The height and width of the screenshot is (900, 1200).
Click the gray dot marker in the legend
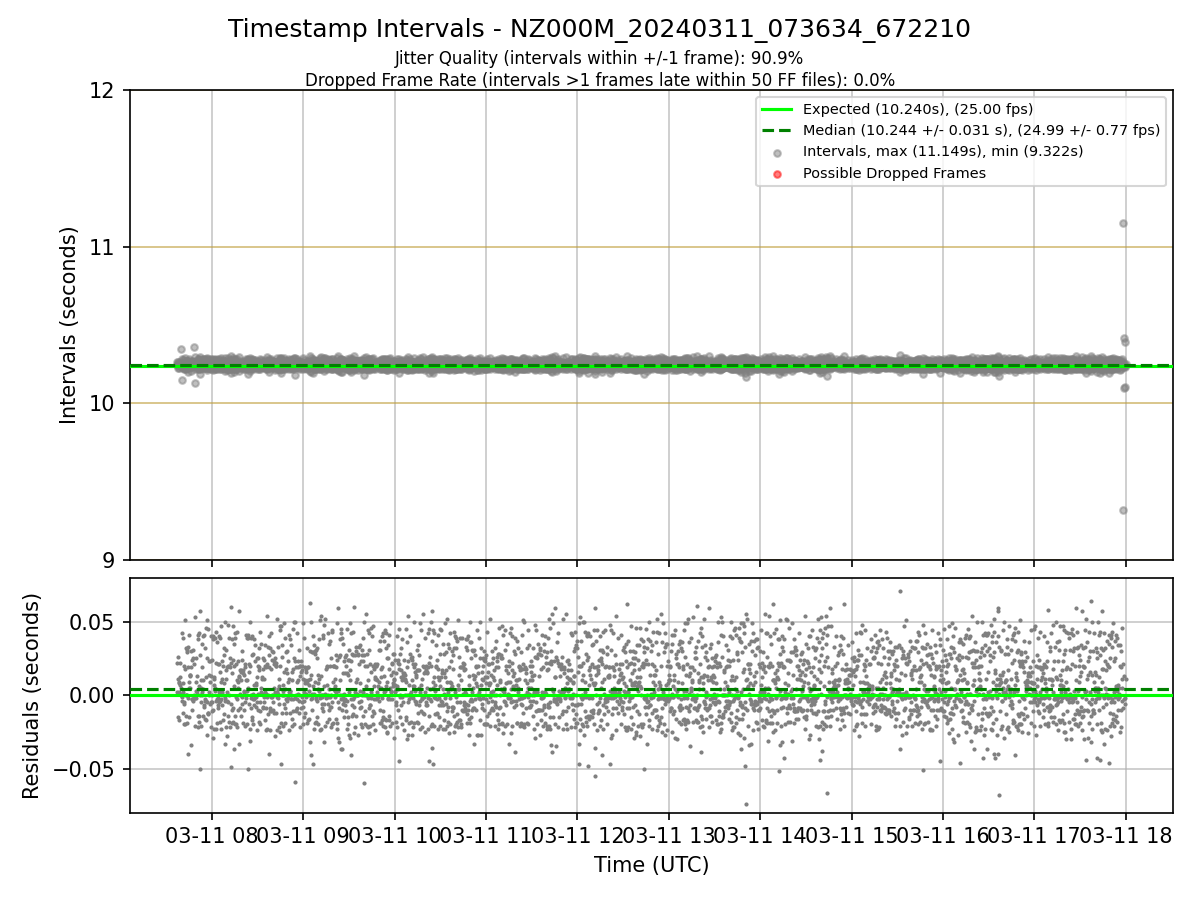778,152
